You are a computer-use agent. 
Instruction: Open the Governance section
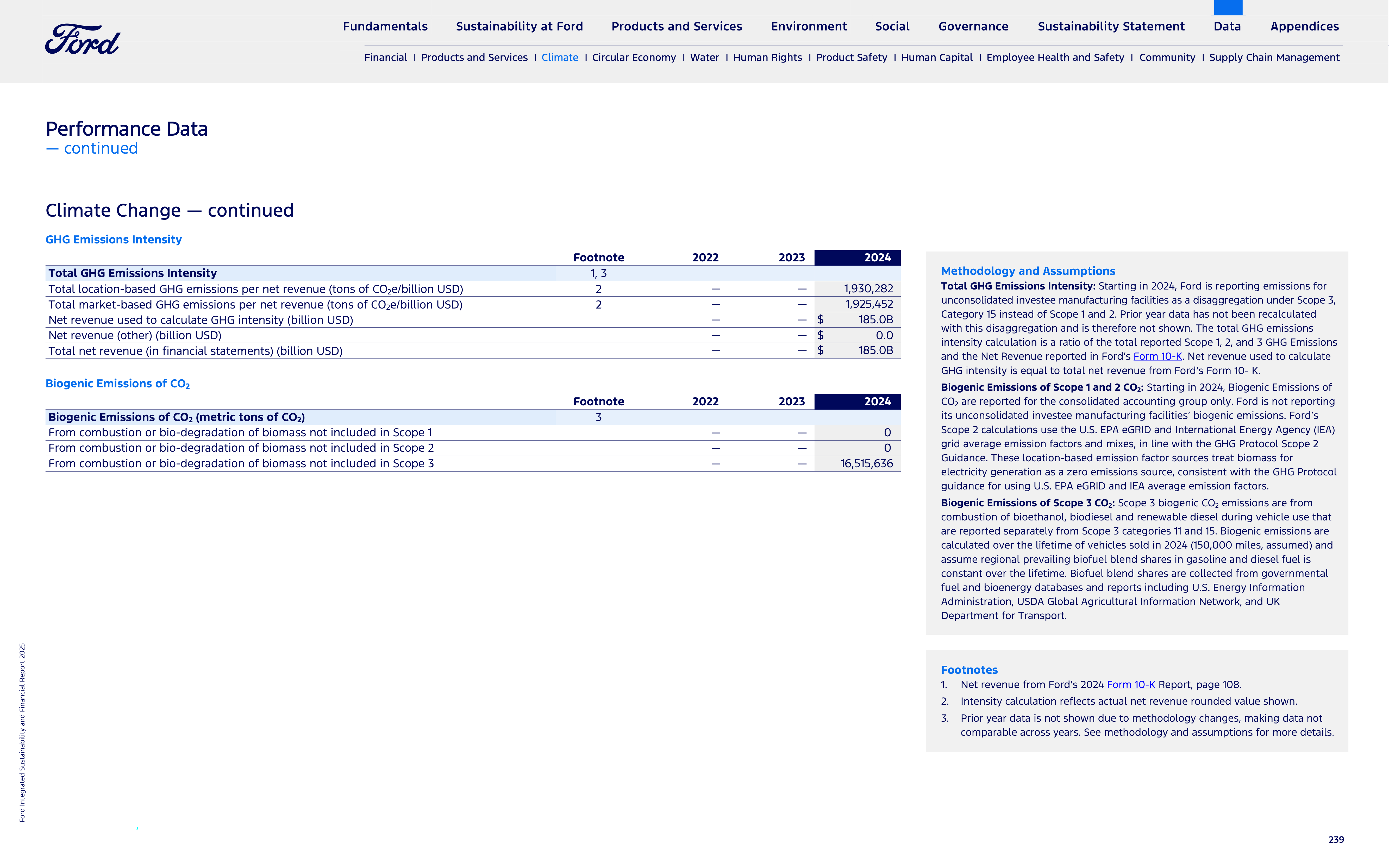(x=973, y=26)
